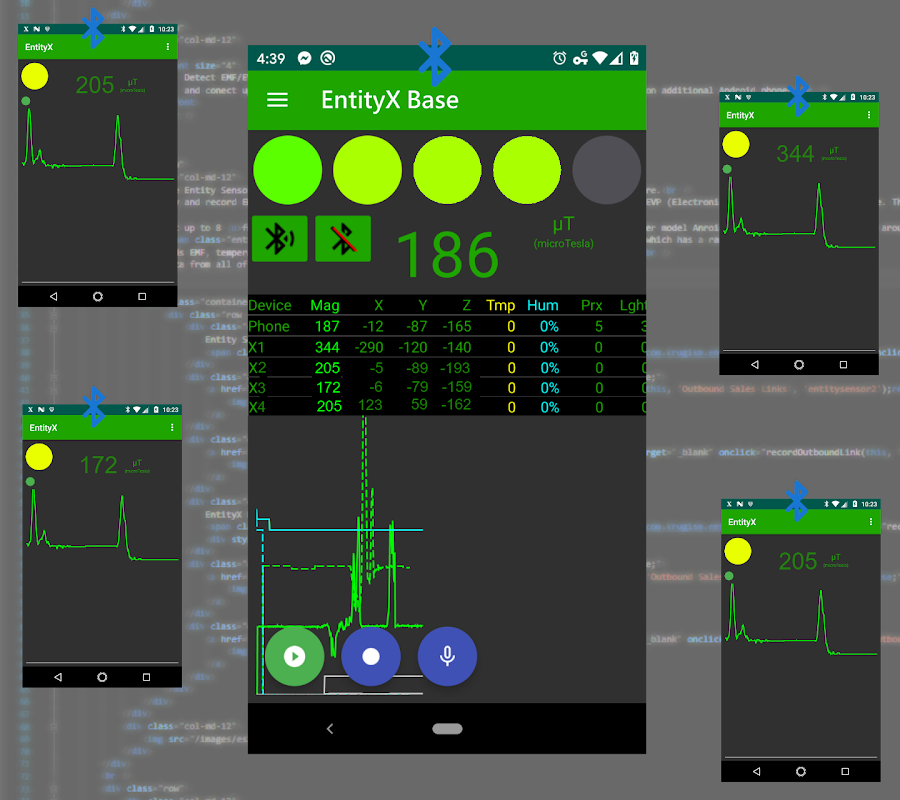
Task: Tap the VPN key status bar icon
Action: coord(580,58)
